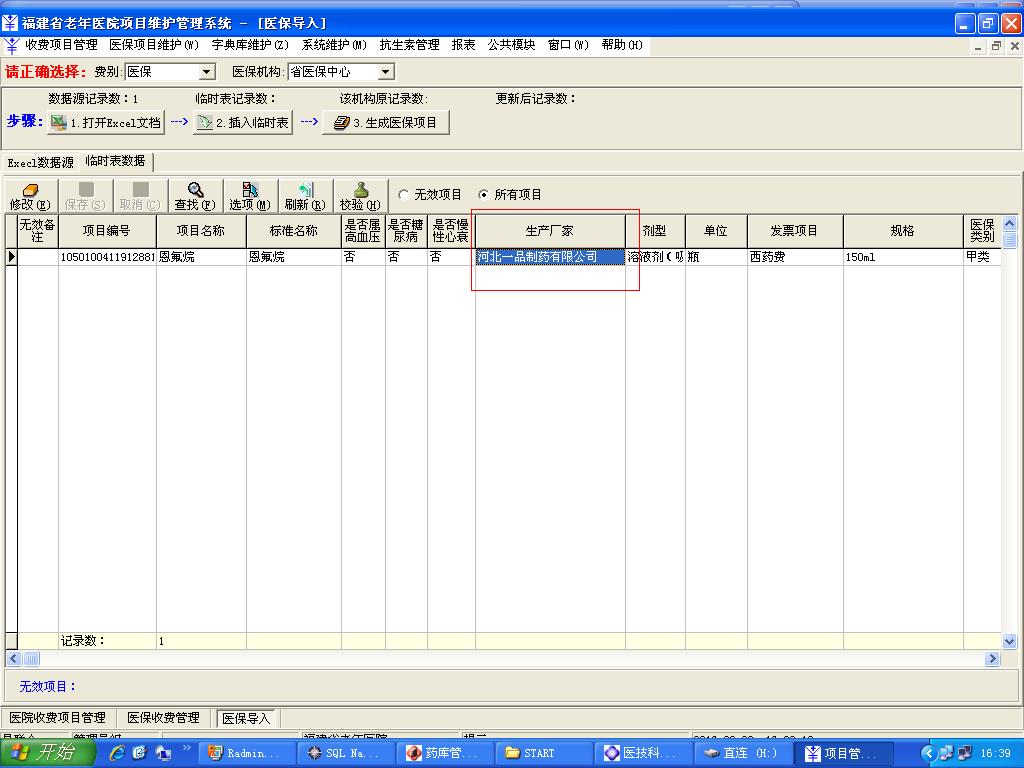This screenshot has width=1024, height=768.
Task: Open the 医保项目维护(W) menu
Action: 153,45
